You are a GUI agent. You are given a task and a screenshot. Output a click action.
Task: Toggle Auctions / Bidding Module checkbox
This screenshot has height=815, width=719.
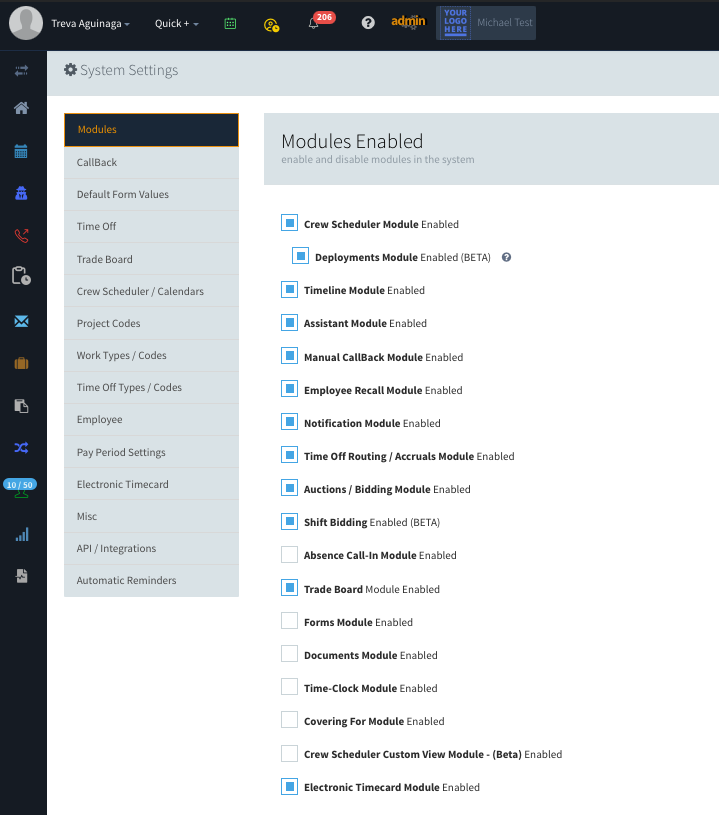tap(290, 488)
